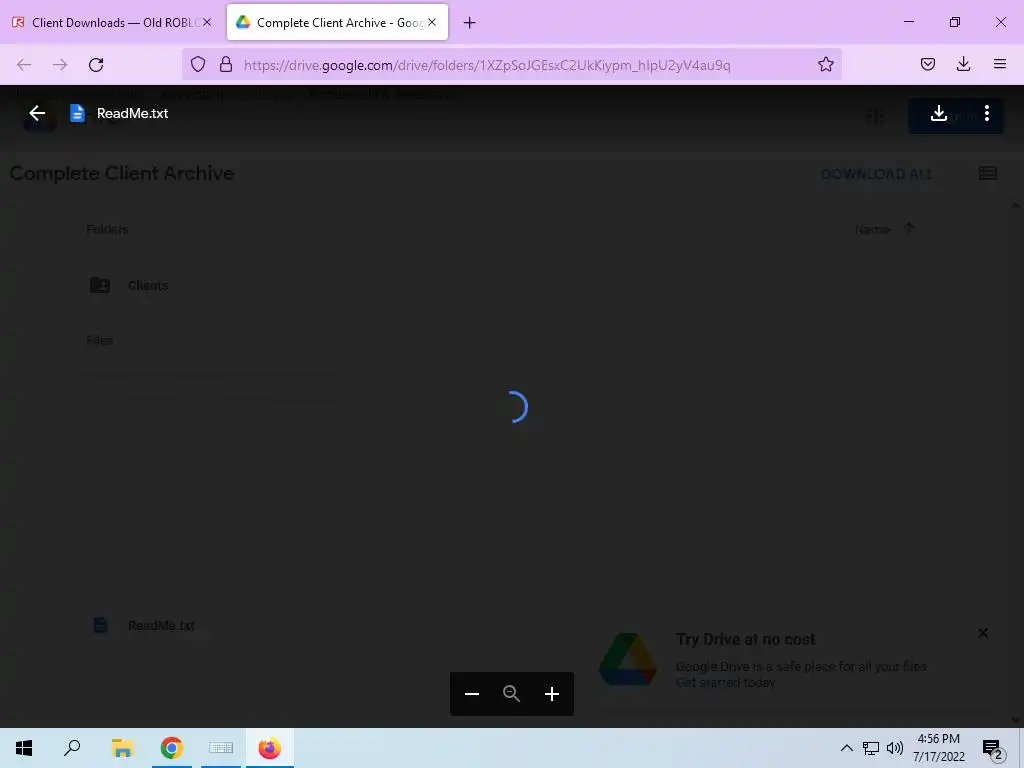The image size is (1024, 768).
Task: Open more actions three-dot menu in preview
Action: click(987, 113)
